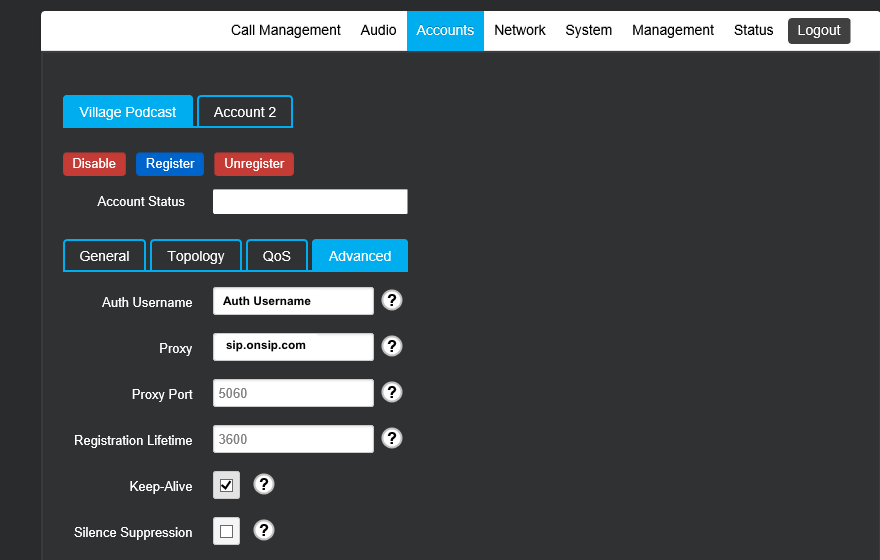The width and height of the screenshot is (880, 560).
Task: View help for Registration Lifetime
Action: coord(392,438)
